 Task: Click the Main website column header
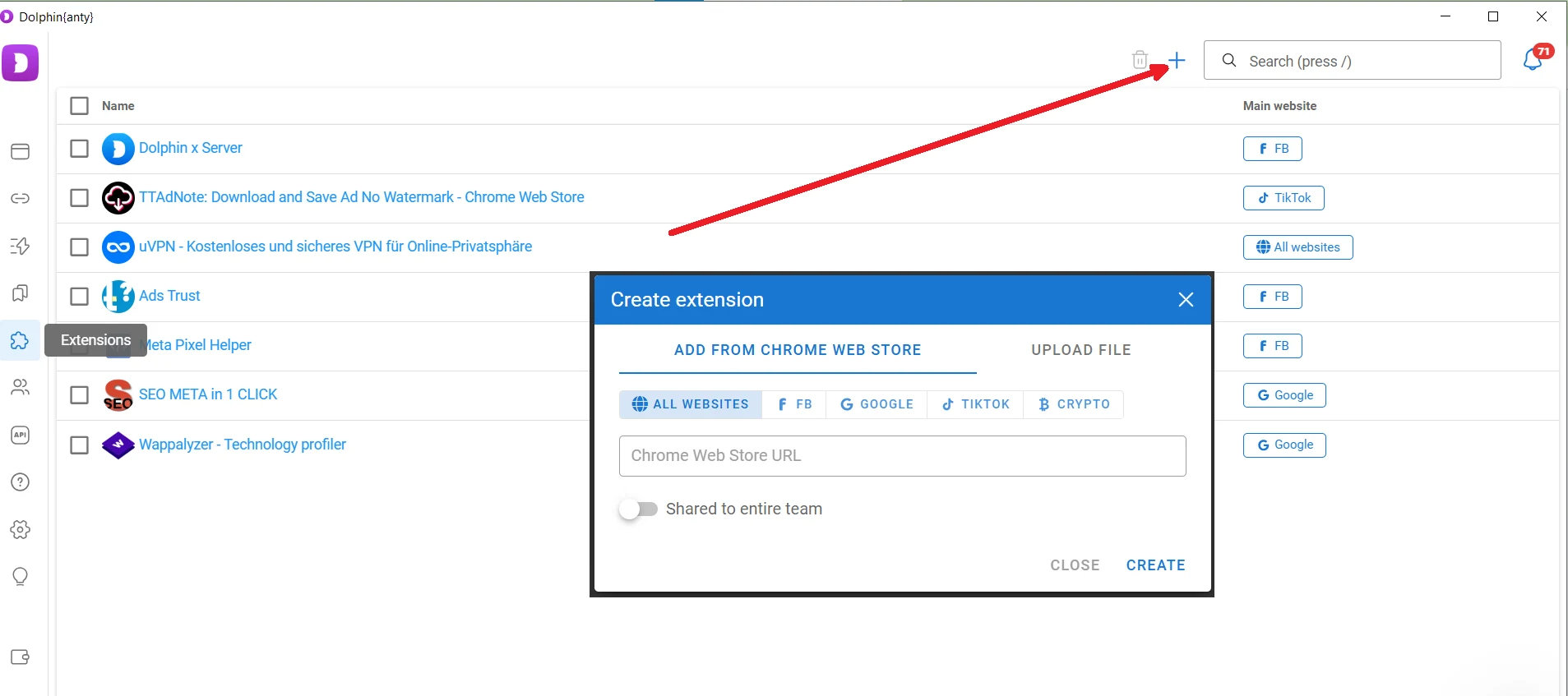coord(1279,106)
